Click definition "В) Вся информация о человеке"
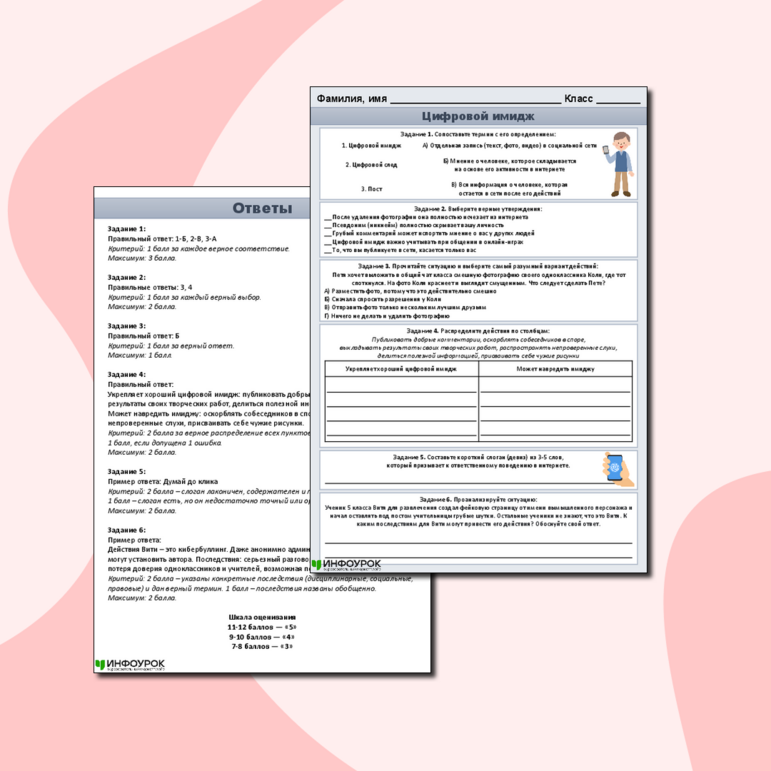Viewport: 771px width, 771px height. coord(509,189)
